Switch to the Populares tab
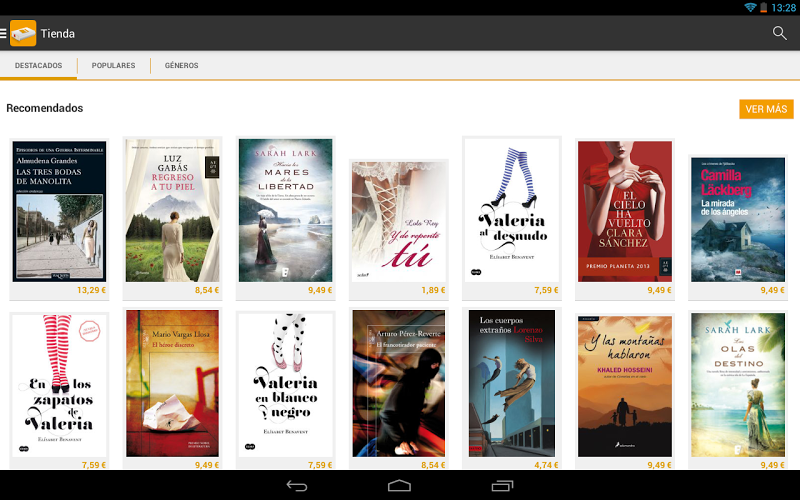Viewport: 800px width, 500px height. (113, 65)
